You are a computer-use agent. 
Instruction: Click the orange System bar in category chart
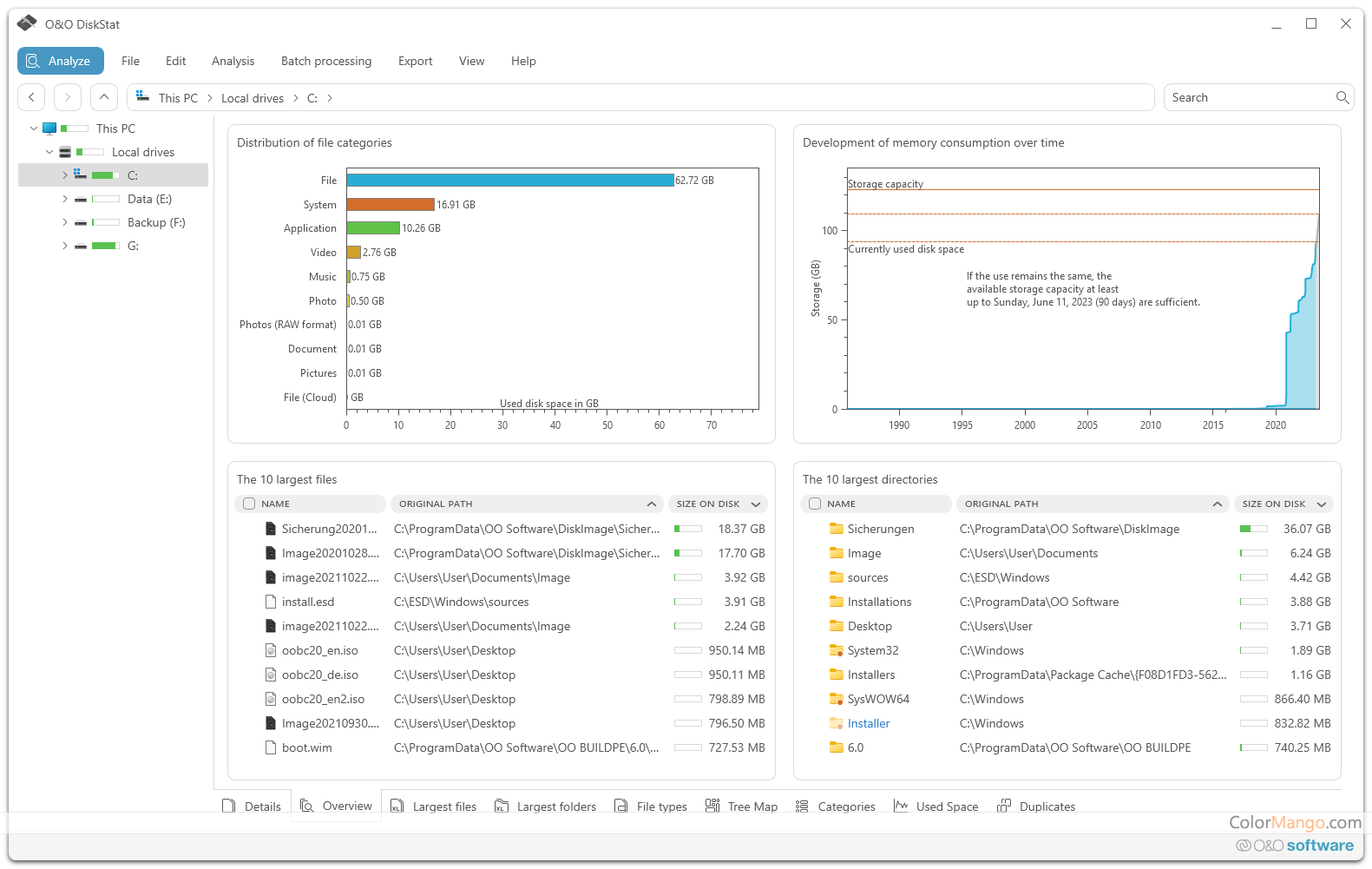[x=391, y=204]
